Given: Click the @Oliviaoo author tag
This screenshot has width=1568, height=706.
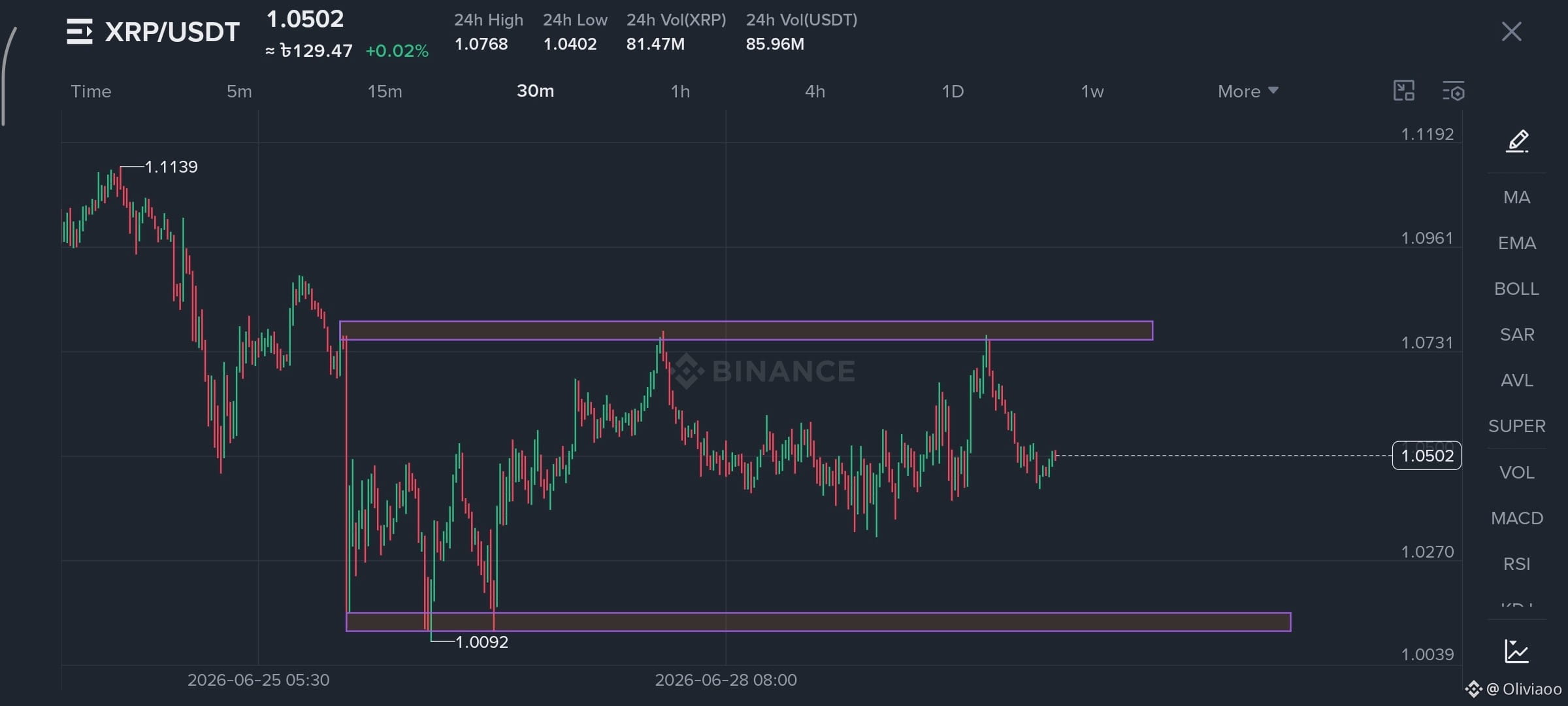Looking at the screenshot, I should pyautogui.click(x=1524, y=689).
